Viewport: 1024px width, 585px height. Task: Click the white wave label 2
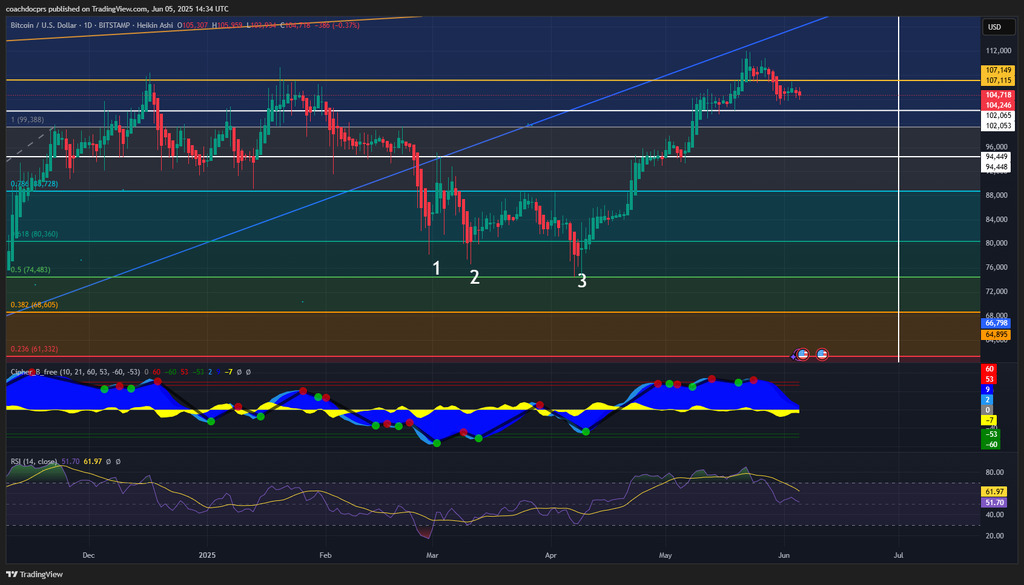click(x=475, y=277)
